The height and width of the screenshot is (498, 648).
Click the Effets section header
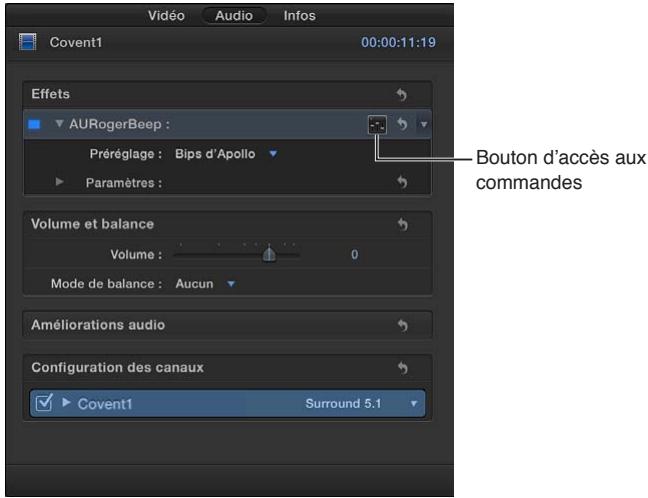coord(50,94)
